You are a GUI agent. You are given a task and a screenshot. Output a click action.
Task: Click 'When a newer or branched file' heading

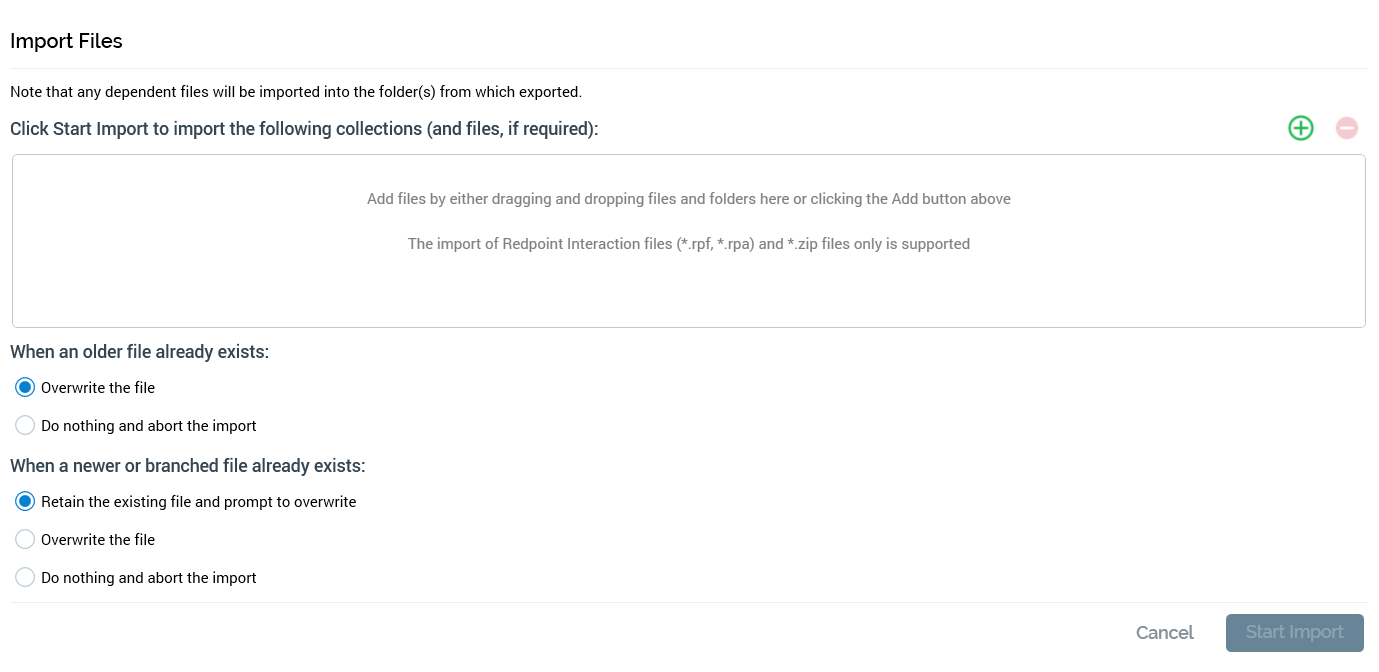[x=188, y=466]
